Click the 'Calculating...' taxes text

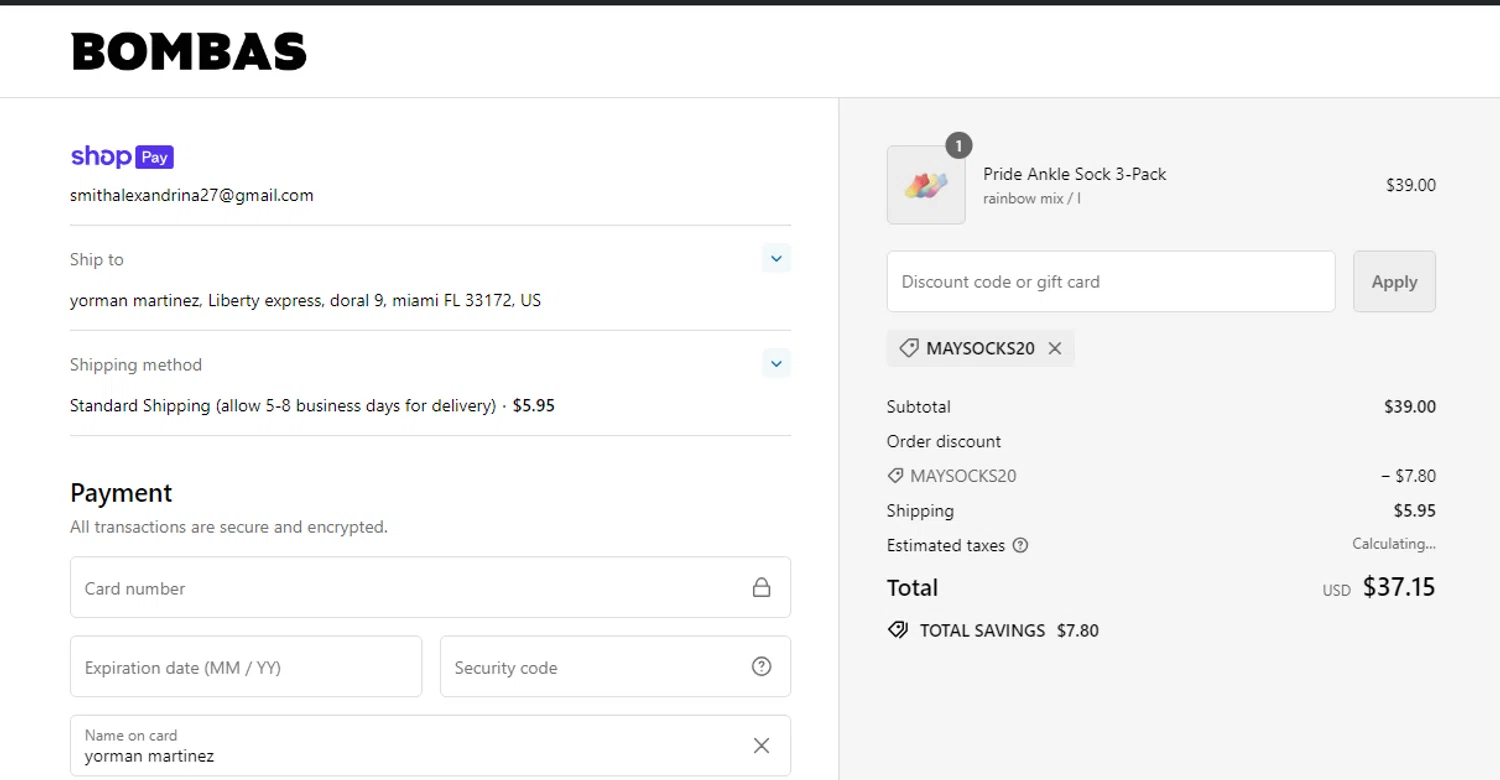1394,544
